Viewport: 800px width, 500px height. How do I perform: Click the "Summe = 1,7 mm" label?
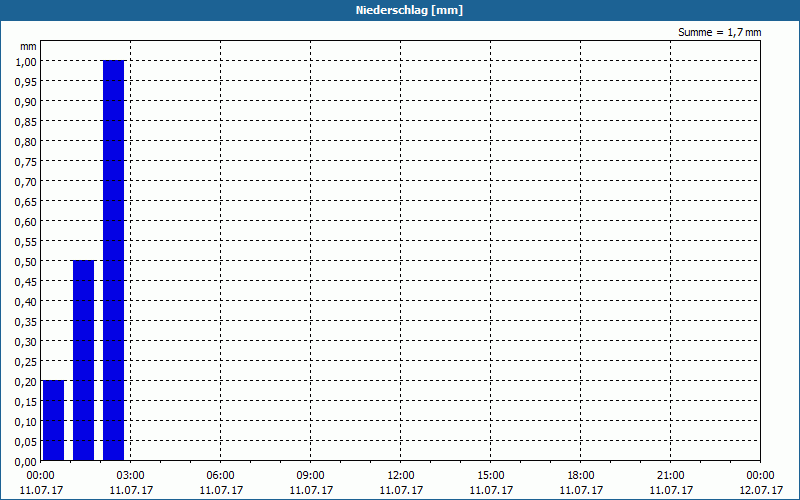pos(719,32)
